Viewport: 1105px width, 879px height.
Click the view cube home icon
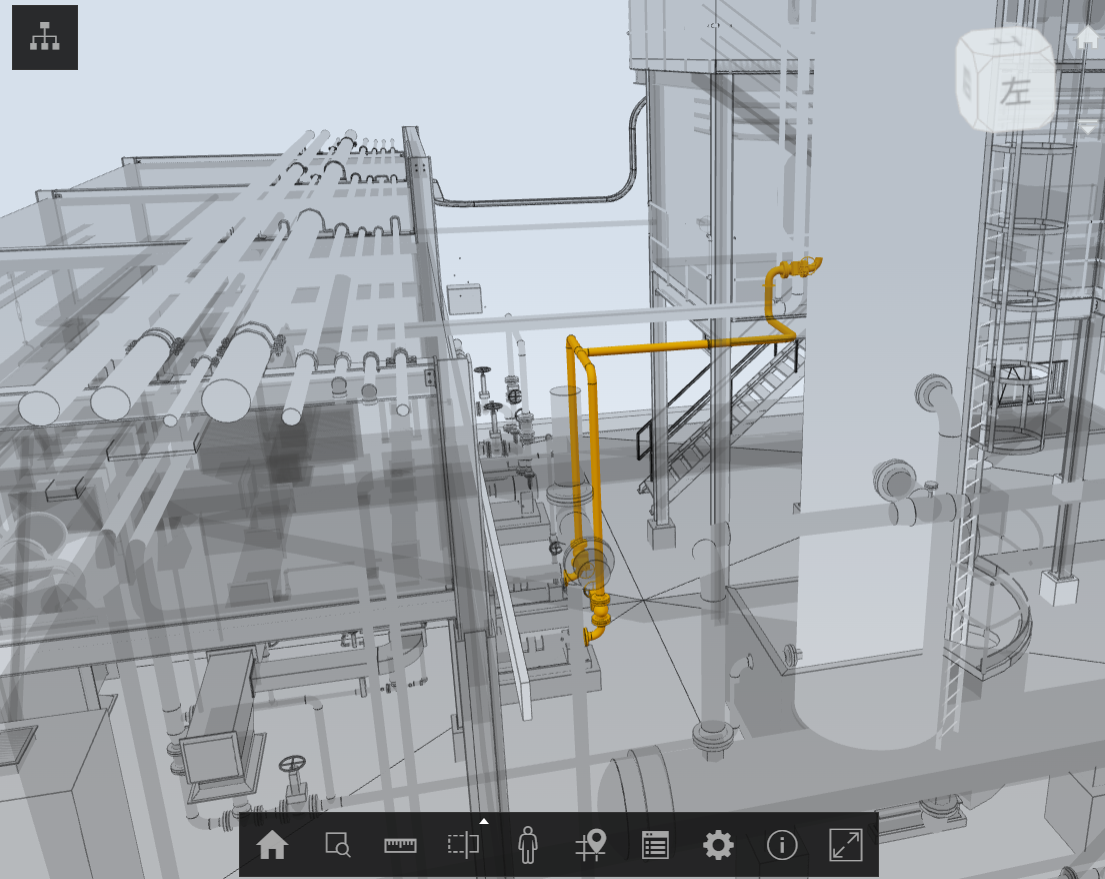(1087, 37)
